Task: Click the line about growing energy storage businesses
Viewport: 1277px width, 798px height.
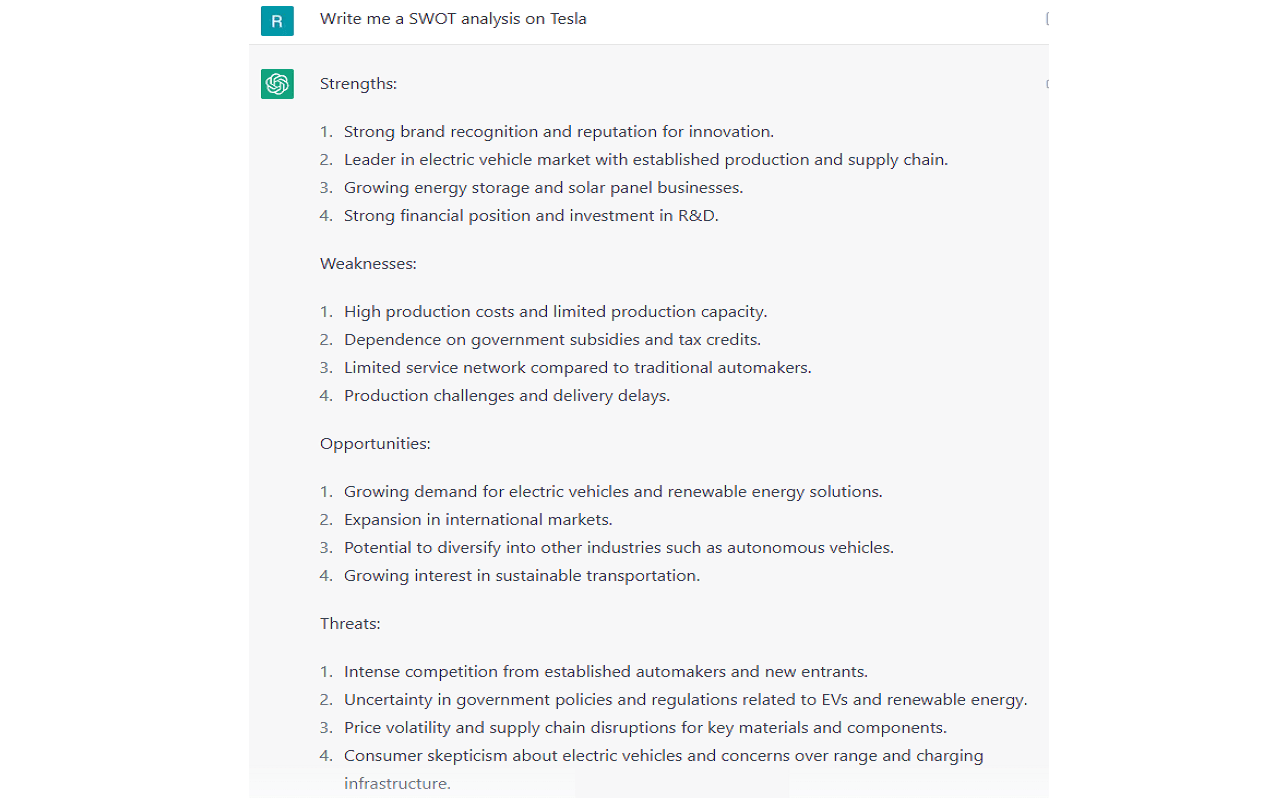Action: pyautogui.click(x=543, y=188)
